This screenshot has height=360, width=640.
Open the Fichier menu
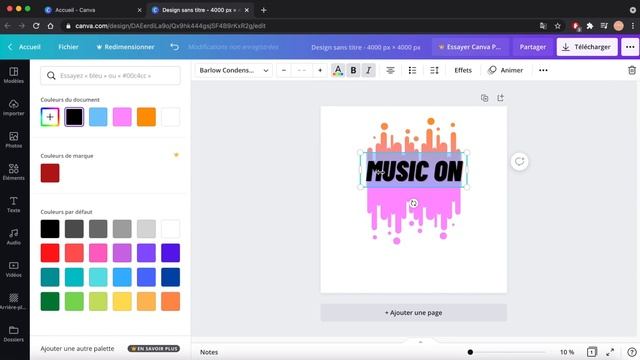tap(68, 47)
